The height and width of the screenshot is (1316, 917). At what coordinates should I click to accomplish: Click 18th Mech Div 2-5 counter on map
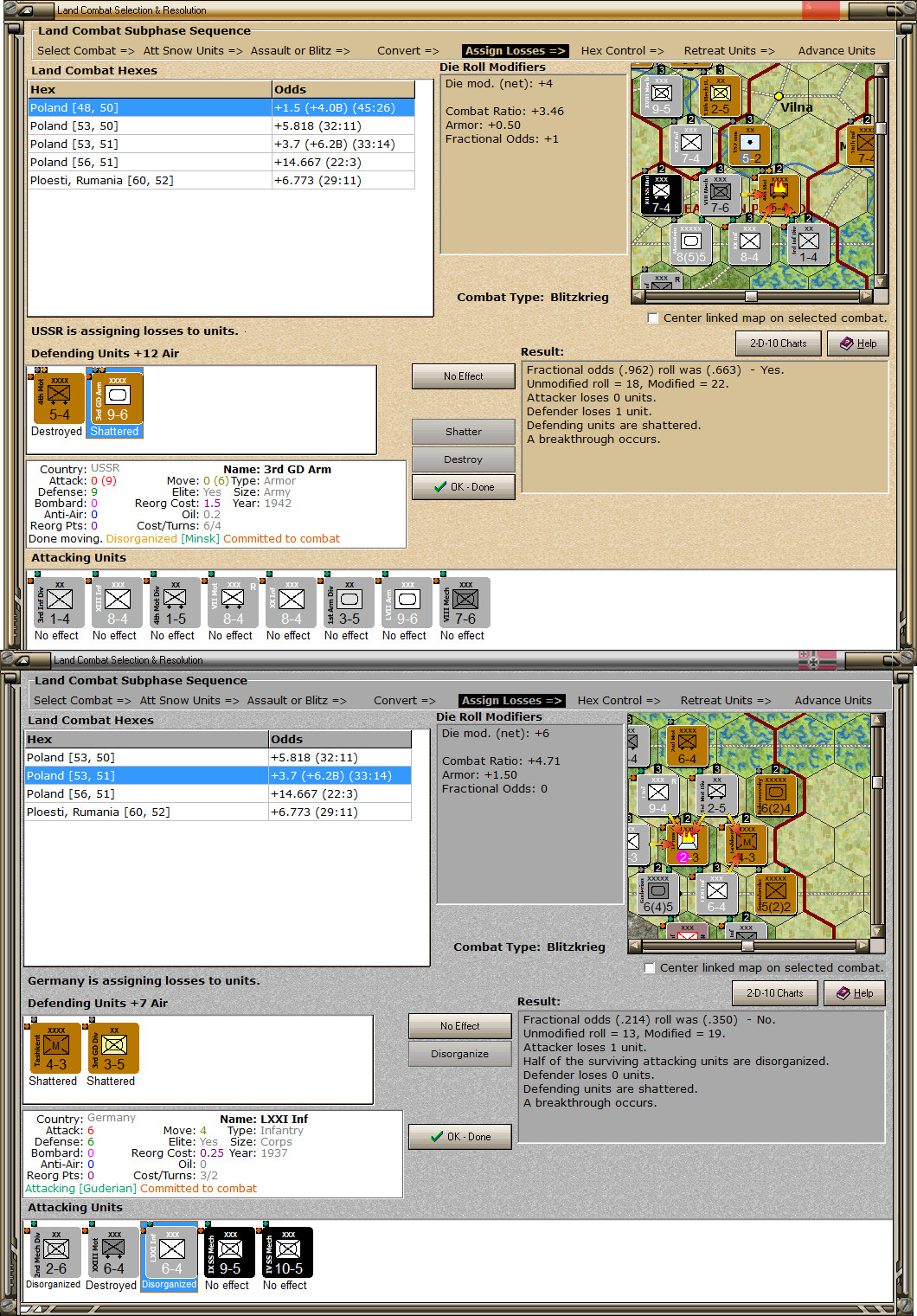(x=720, y=96)
